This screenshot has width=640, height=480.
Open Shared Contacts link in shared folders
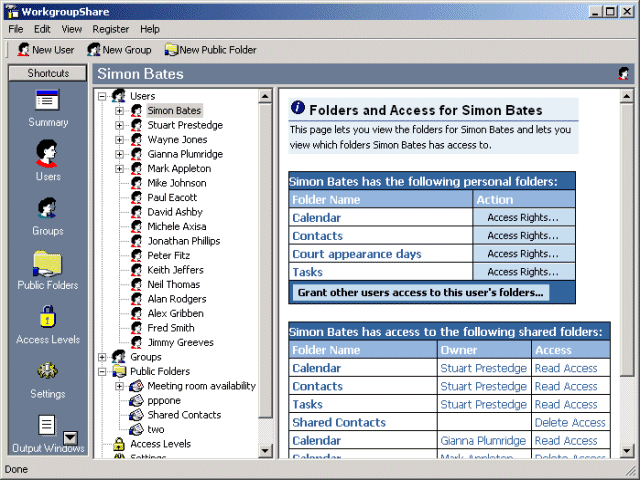339,422
